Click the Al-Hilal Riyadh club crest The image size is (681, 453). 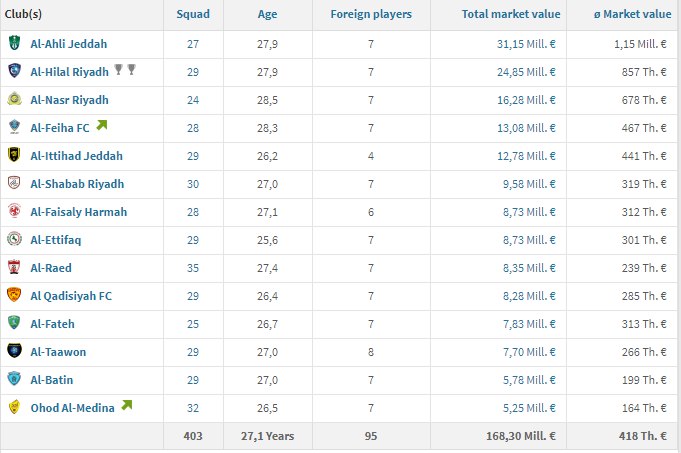tap(14, 71)
